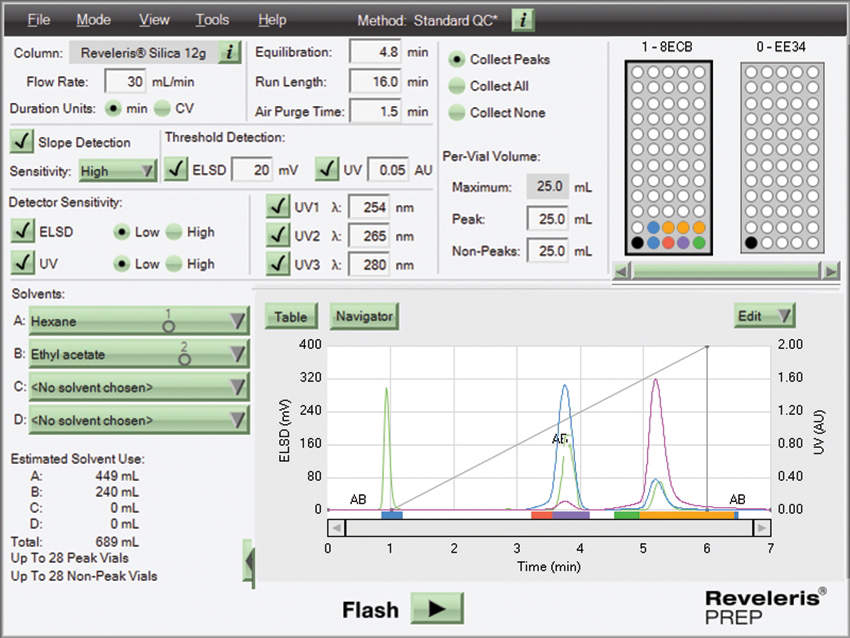850x638 pixels.
Task: Uncheck the UV2 wavelength checkbox
Action: (278, 235)
